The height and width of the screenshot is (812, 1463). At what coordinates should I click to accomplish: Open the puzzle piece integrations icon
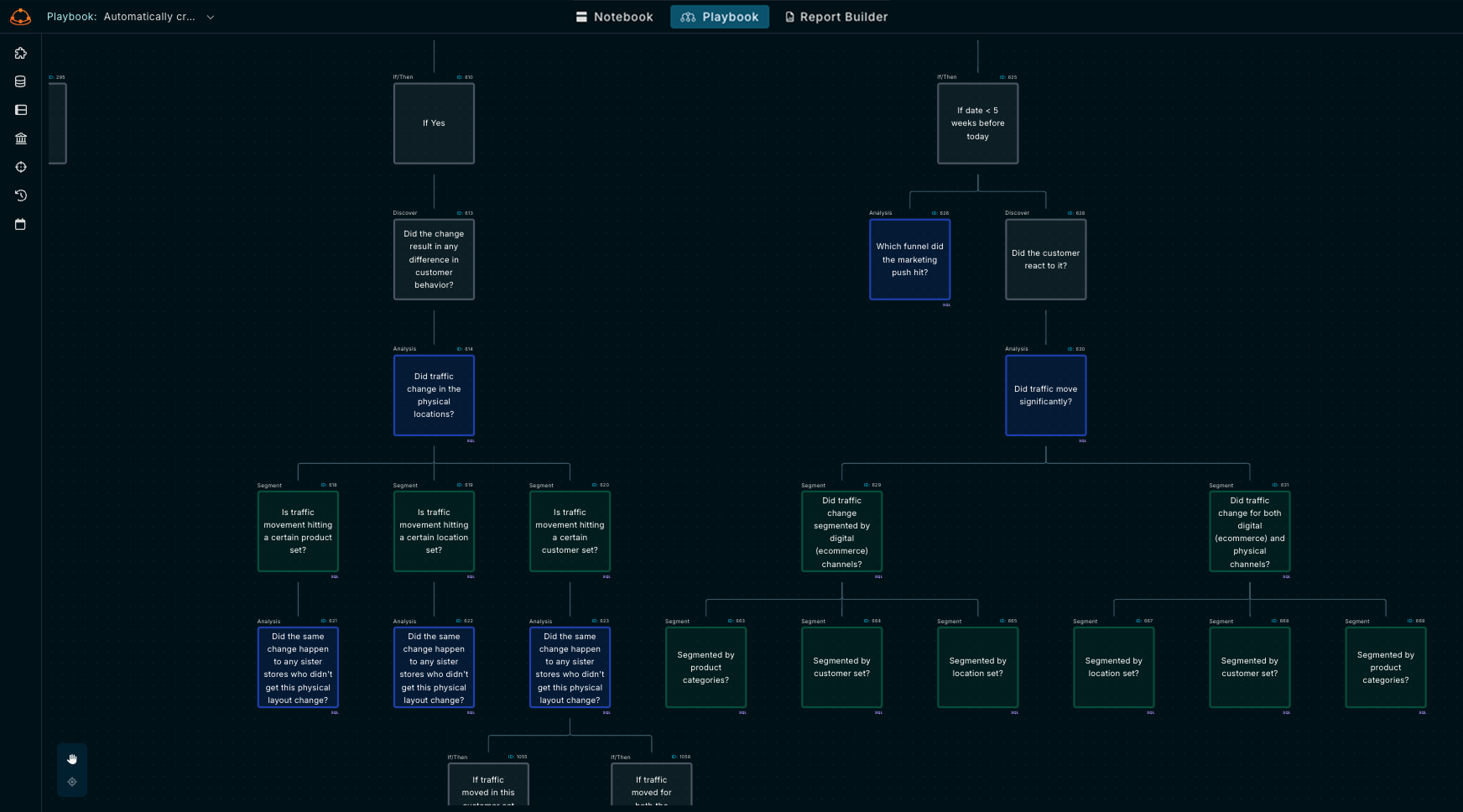21,54
